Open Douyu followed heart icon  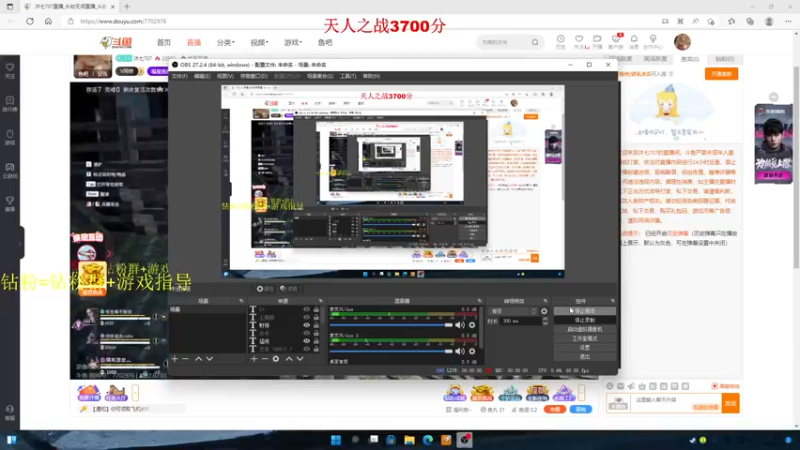[x=579, y=41]
